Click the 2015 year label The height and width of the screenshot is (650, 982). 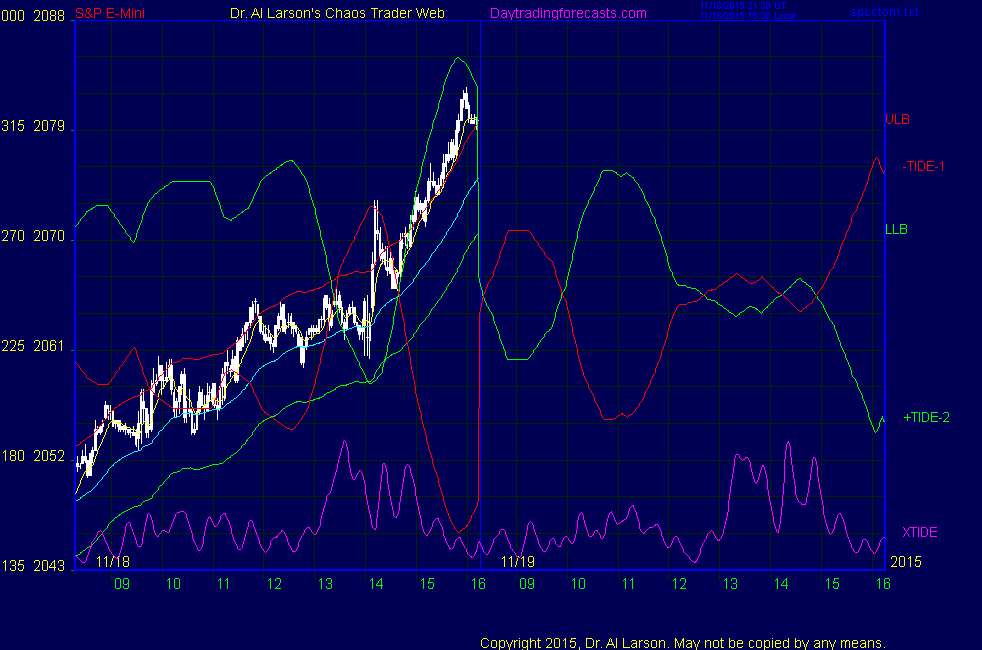[904, 562]
